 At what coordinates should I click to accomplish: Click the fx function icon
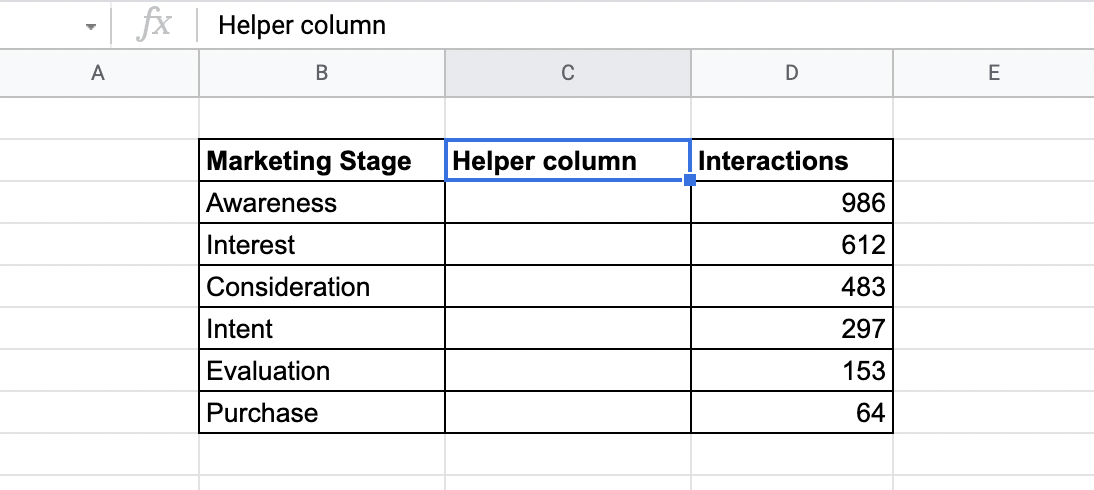pos(154,26)
